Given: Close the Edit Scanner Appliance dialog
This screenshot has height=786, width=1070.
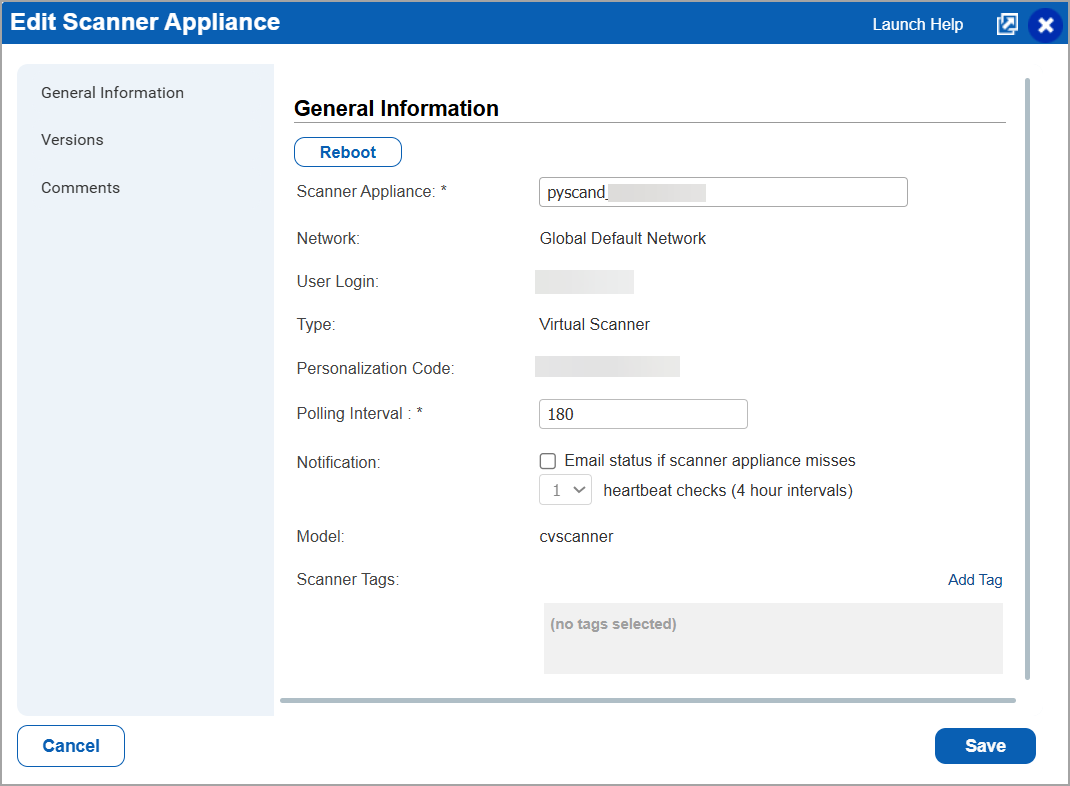Looking at the screenshot, I should click(1045, 25).
